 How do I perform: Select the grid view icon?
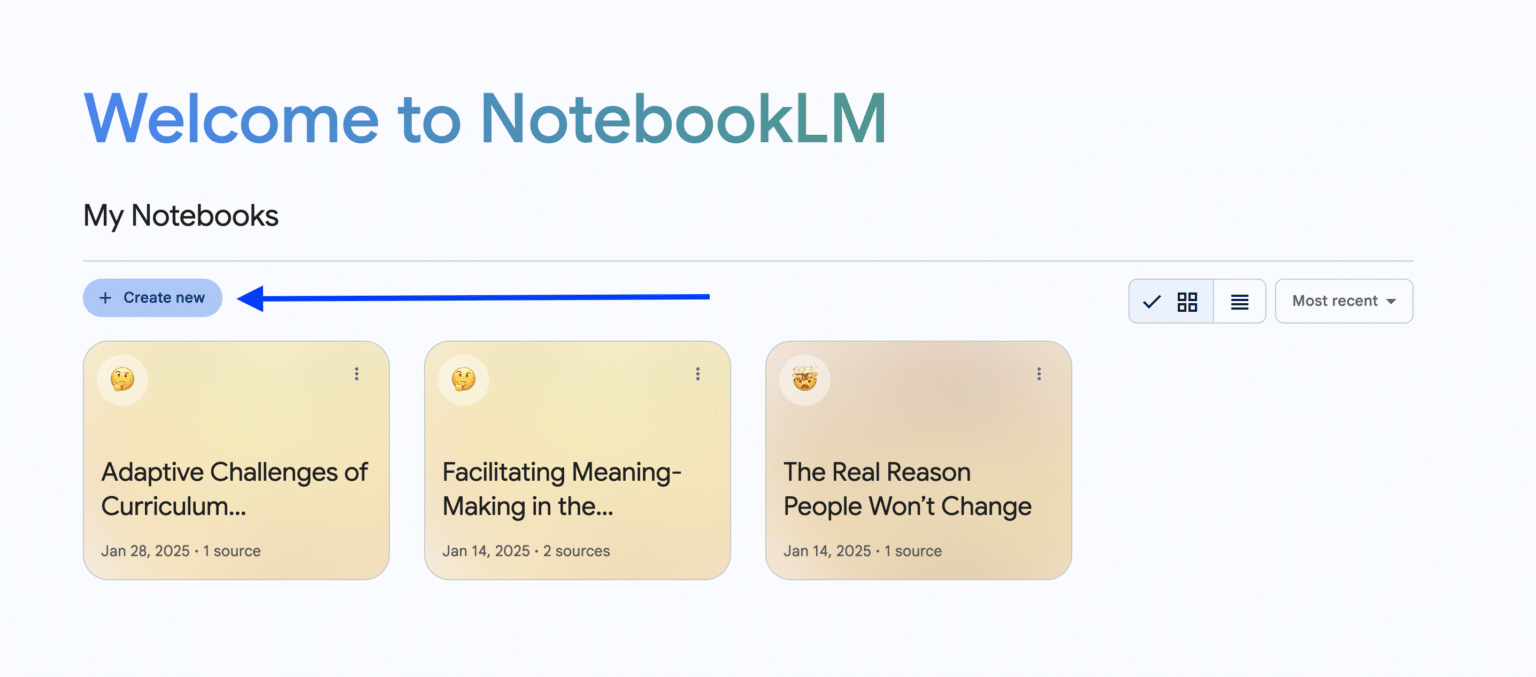(1187, 300)
